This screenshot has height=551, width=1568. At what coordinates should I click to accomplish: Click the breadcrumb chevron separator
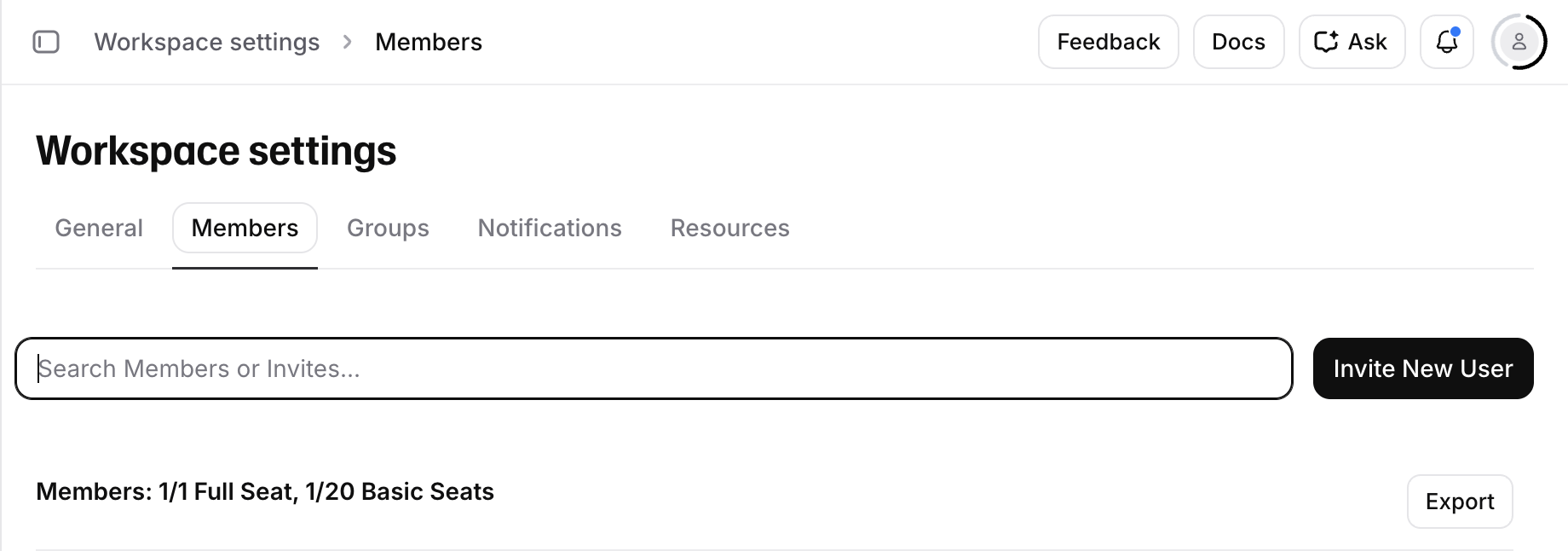pos(347,42)
